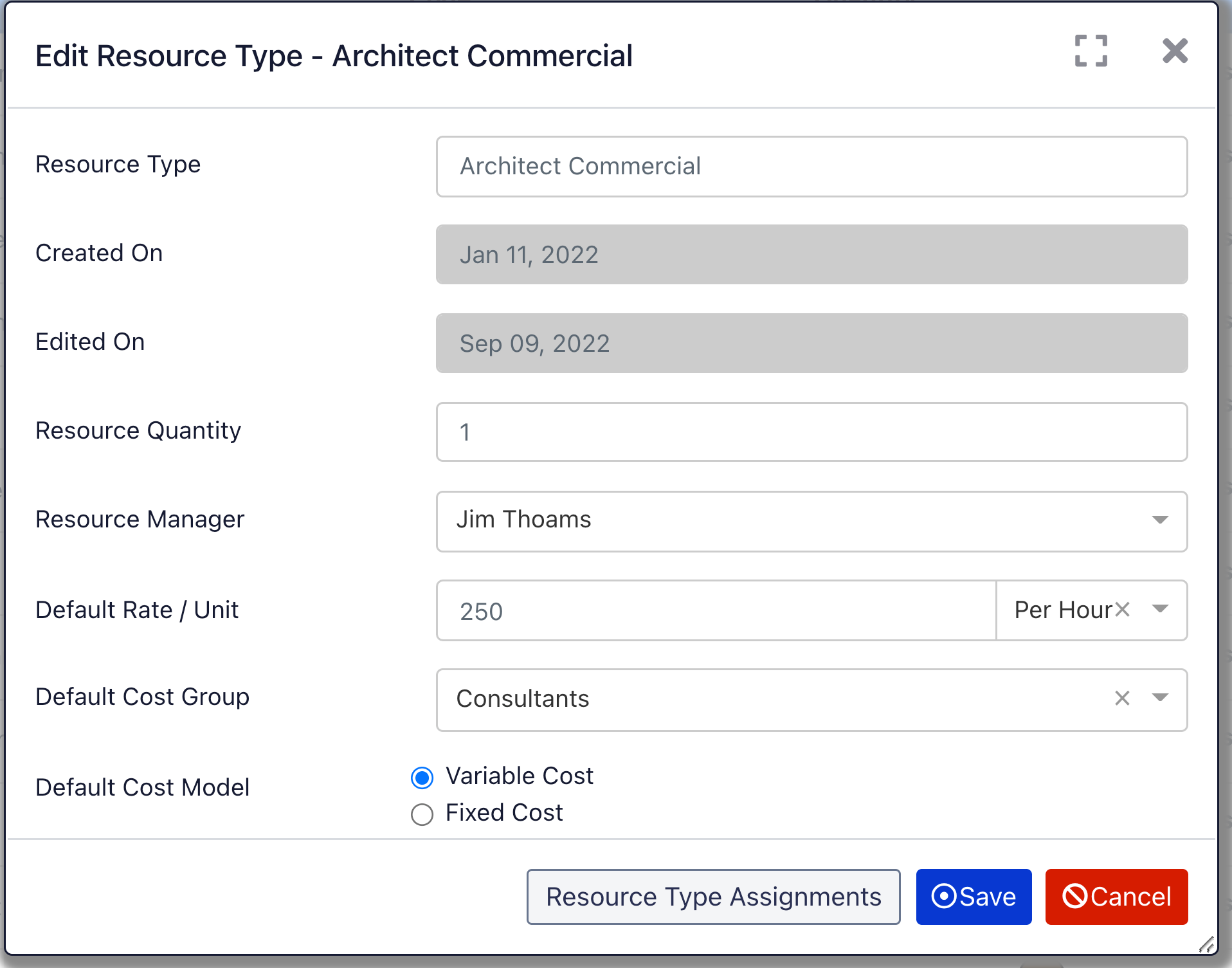
Task: Open the rate unit dropdown
Action: point(1161,610)
